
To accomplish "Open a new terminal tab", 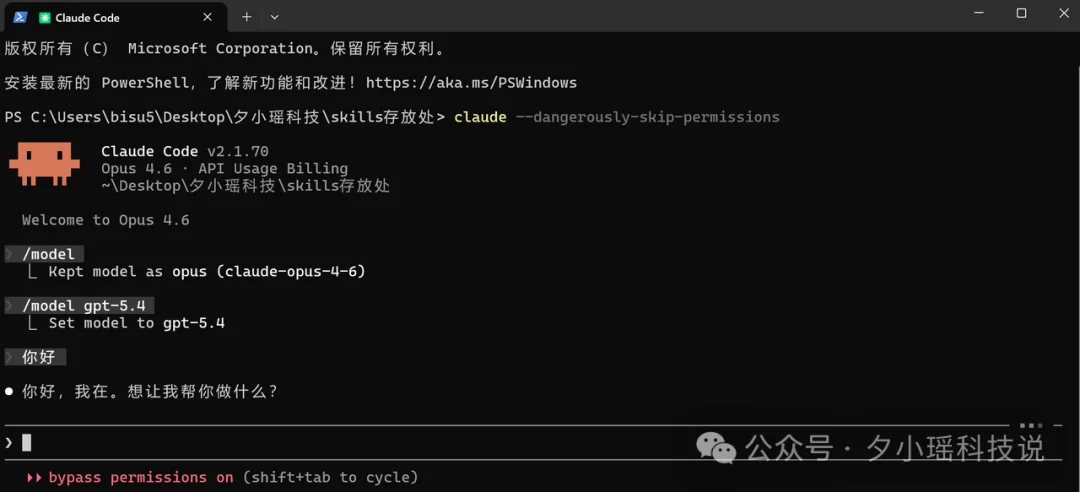I will click(x=246, y=17).
